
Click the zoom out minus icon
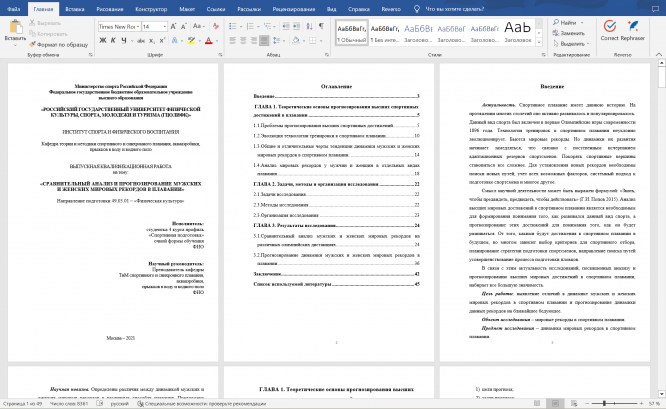(588, 403)
